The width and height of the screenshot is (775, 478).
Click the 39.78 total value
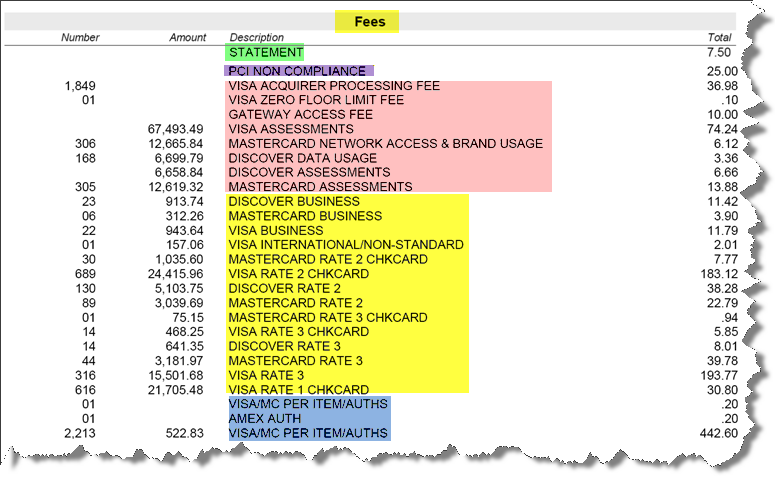point(722,361)
